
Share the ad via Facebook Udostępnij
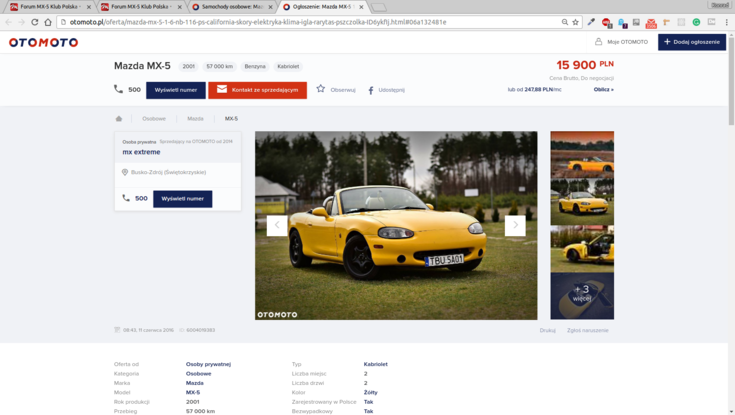[387, 90]
